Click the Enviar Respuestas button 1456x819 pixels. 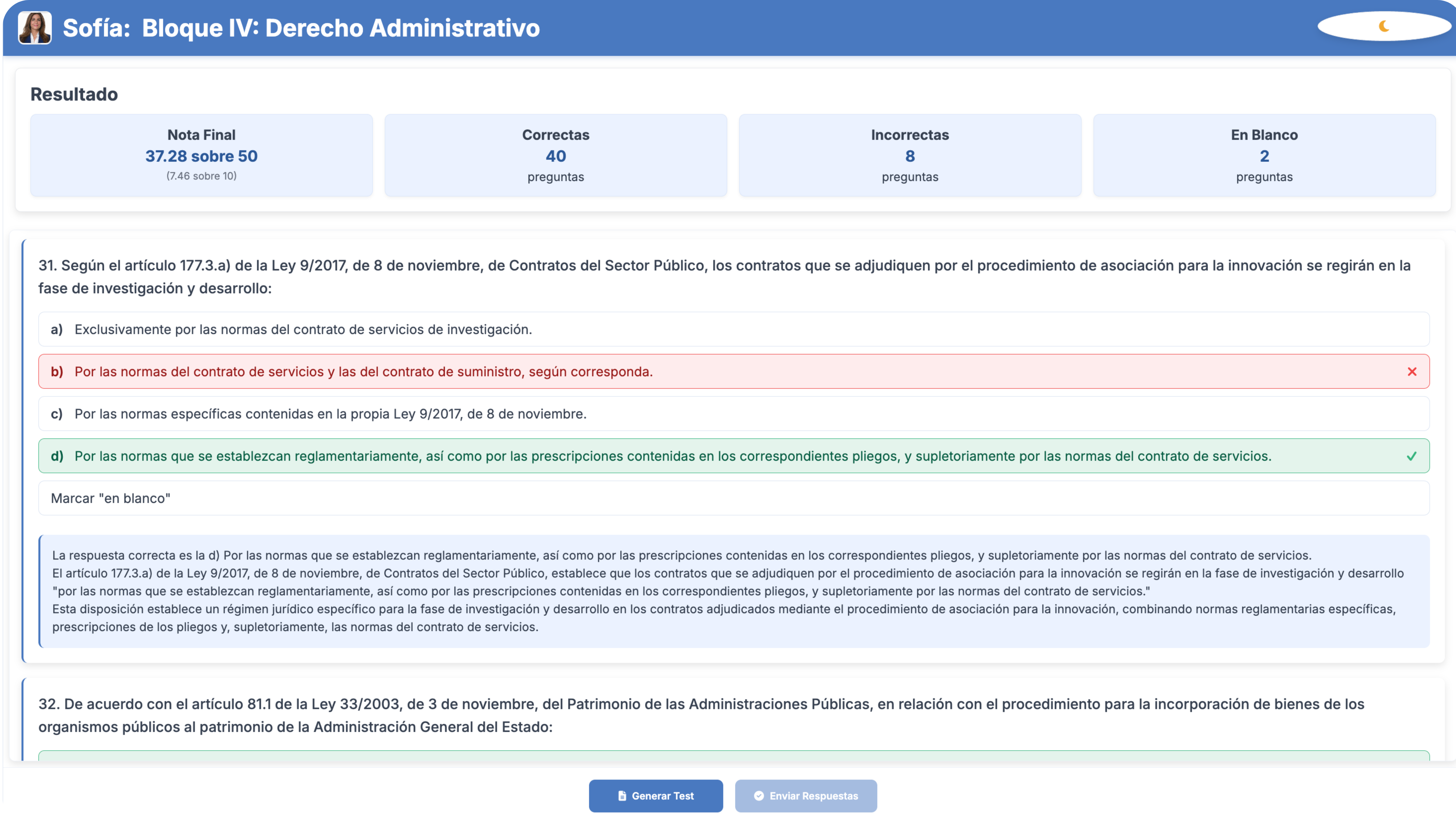pos(806,796)
